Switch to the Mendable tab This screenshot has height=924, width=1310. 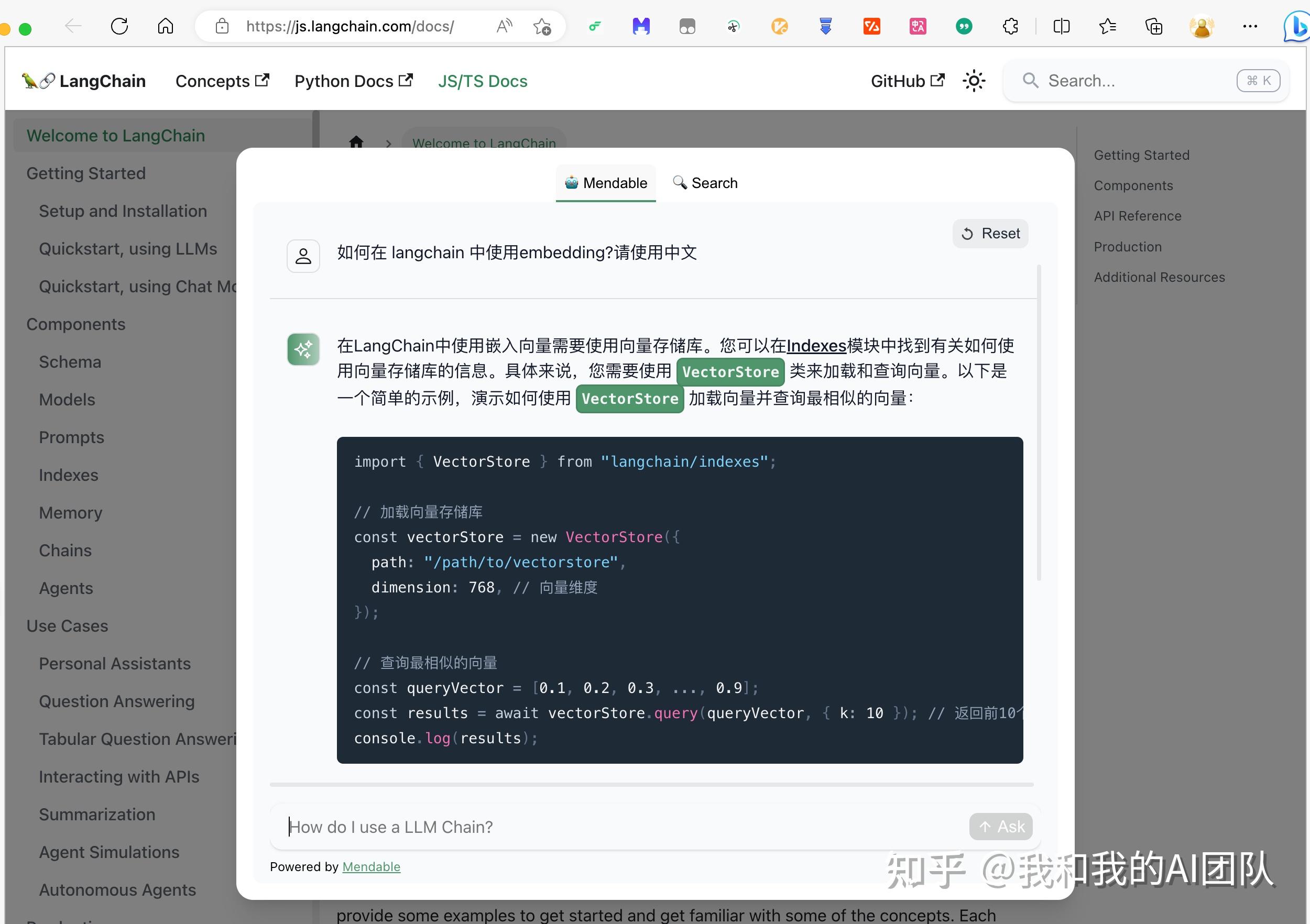click(606, 183)
